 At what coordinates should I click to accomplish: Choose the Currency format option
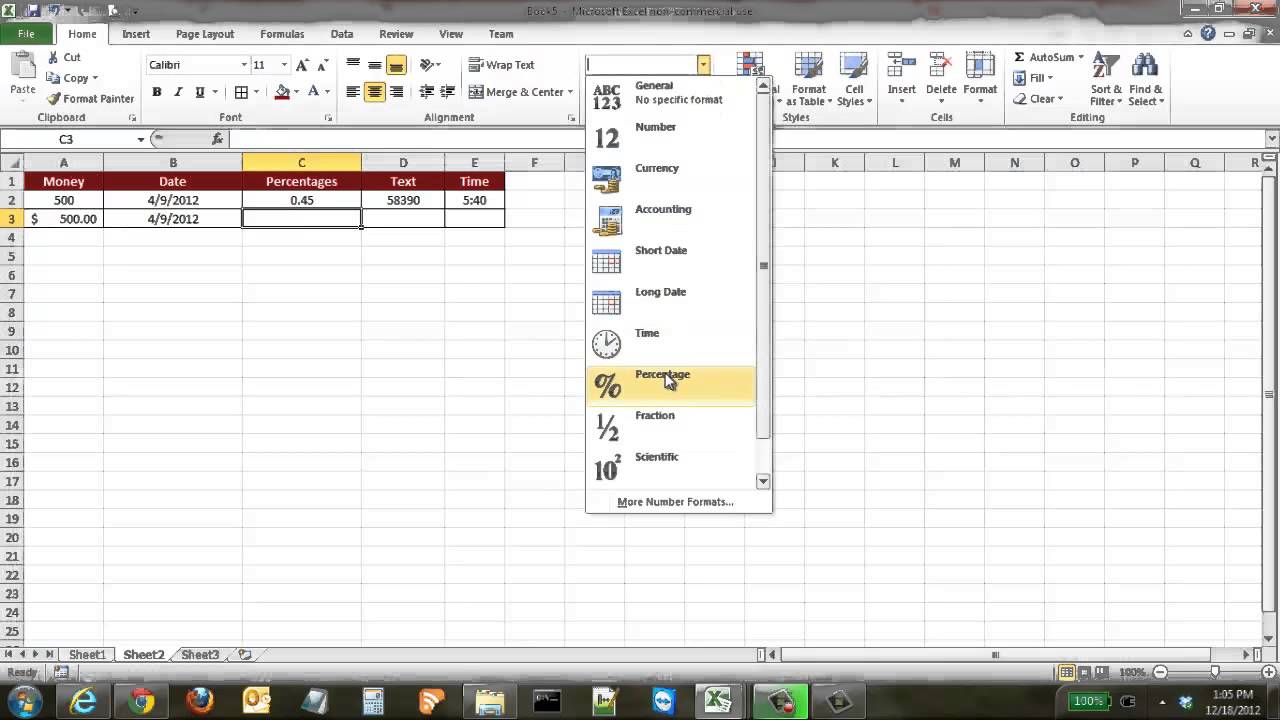[x=671, y=179]
